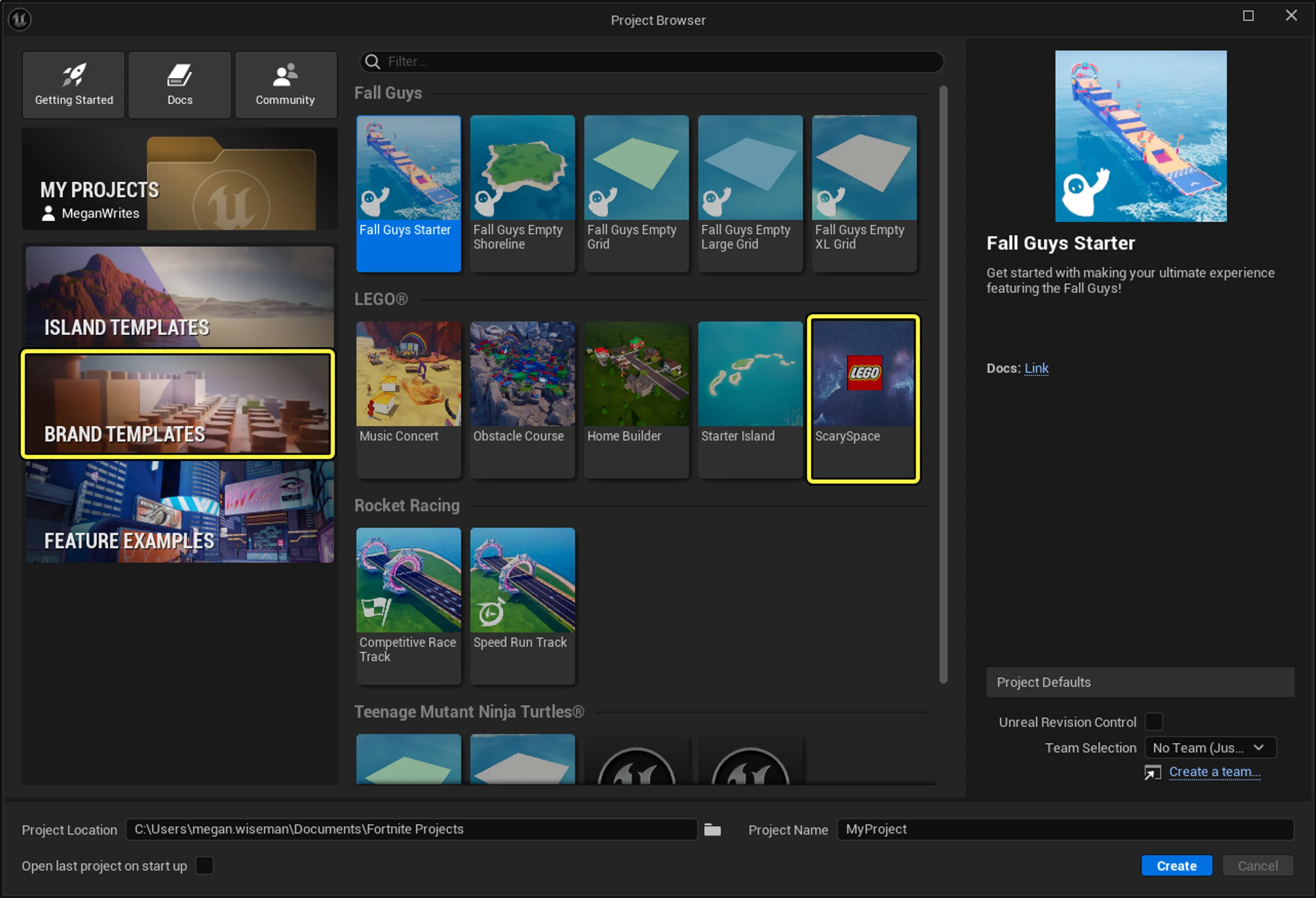Open the Team Selection dropdown
The image size is (1316, 898).
coord(1210,748)
